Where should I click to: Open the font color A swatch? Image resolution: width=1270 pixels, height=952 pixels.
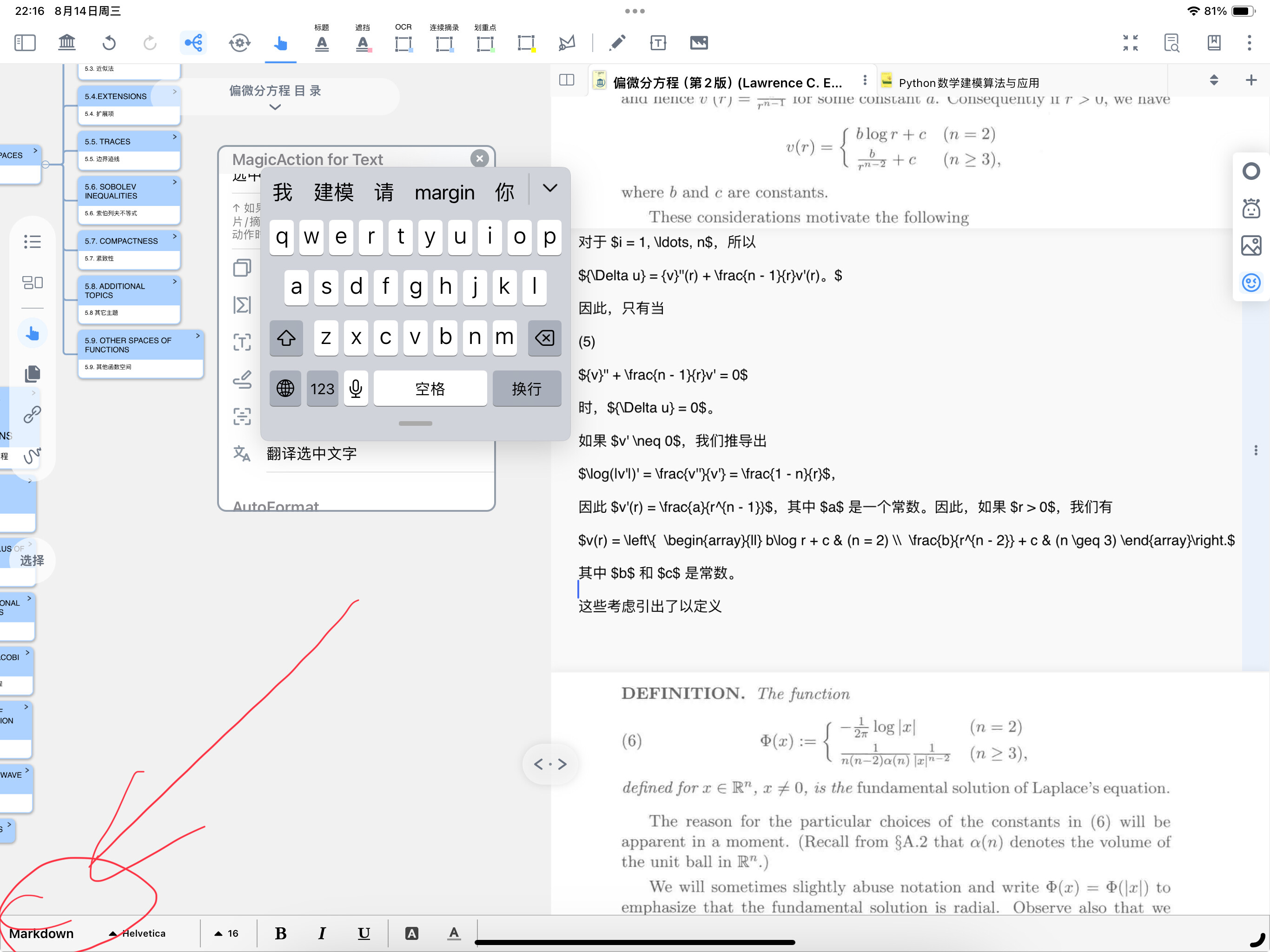454,933
